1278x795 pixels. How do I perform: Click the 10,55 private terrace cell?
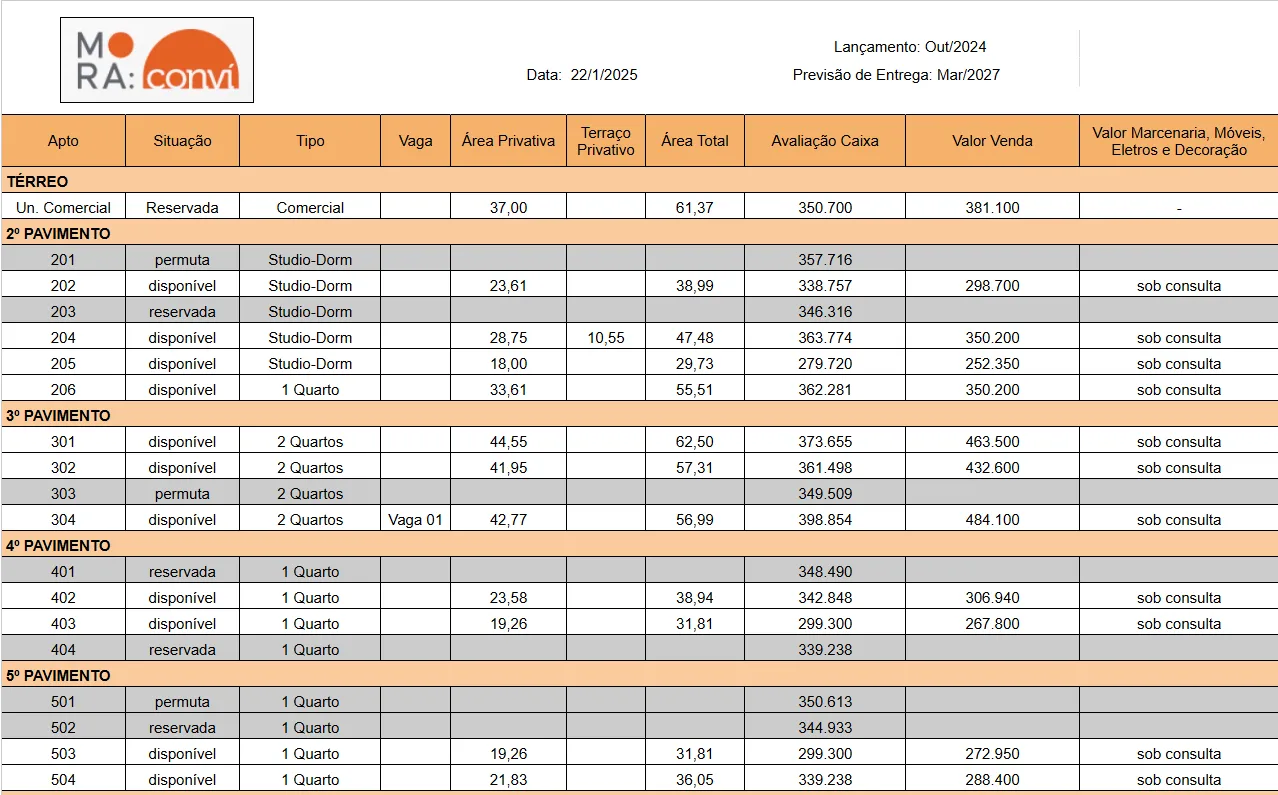[606, 337]
